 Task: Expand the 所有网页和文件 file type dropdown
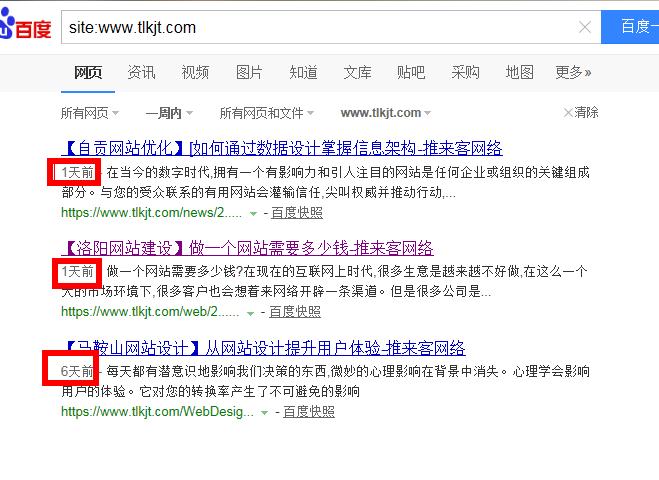point(266,113)
